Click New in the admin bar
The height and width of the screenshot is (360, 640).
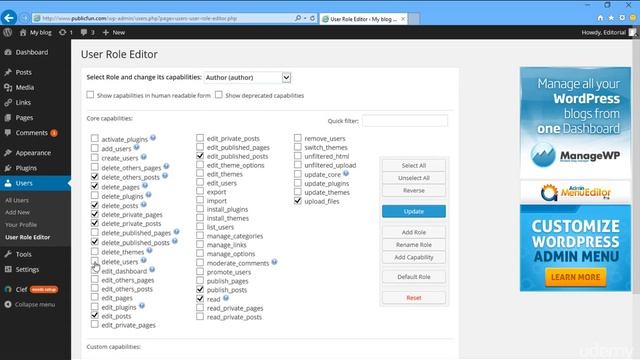pyautogui.click(x=114, y=32)
